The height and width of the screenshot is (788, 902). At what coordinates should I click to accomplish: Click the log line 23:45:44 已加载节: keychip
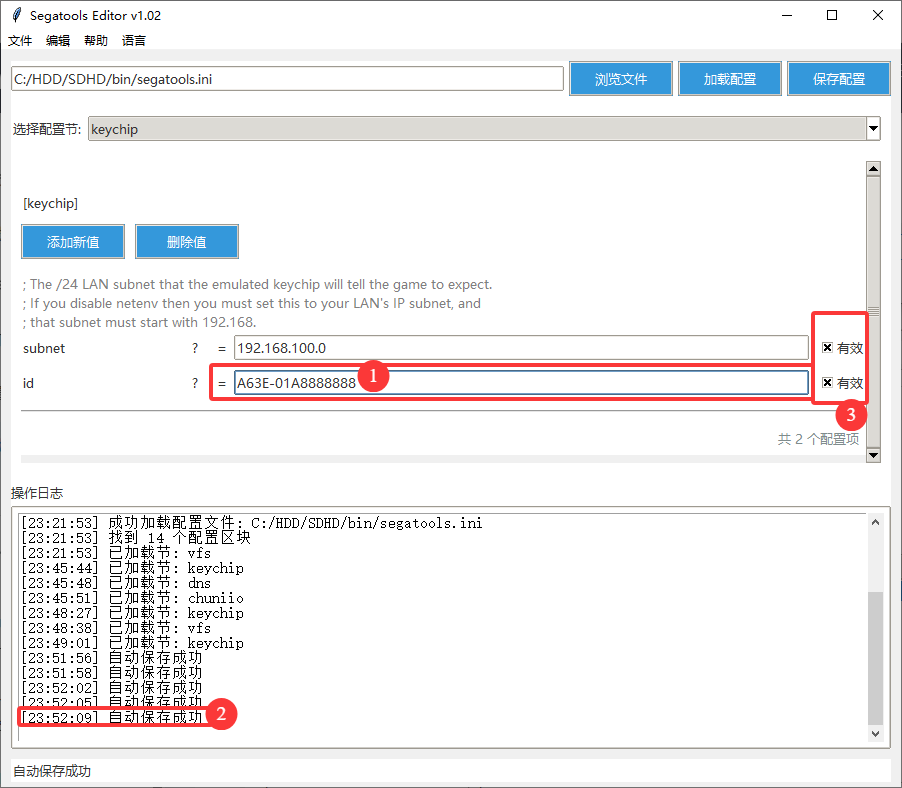coord(132,568)
